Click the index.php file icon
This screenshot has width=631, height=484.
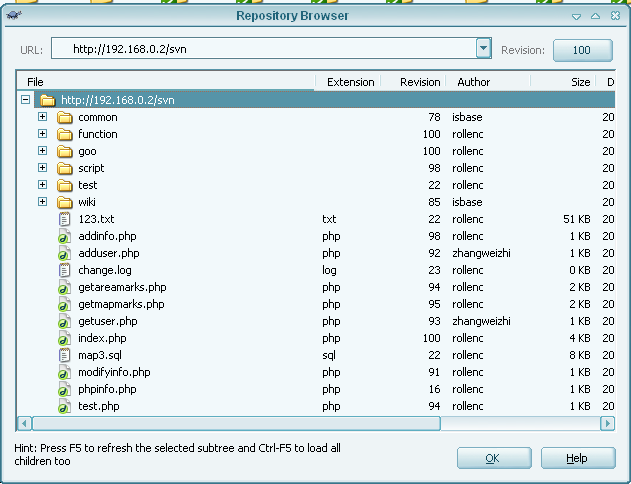click(x=64, y=338)
